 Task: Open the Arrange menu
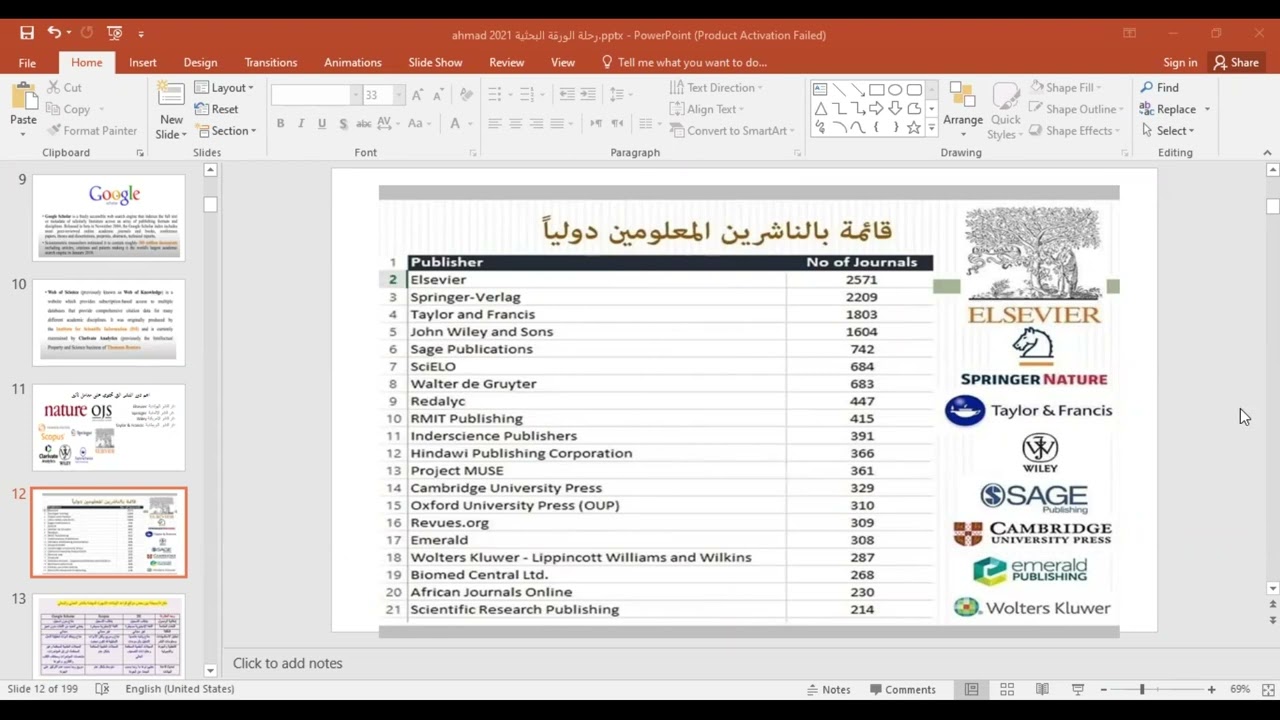963,111
